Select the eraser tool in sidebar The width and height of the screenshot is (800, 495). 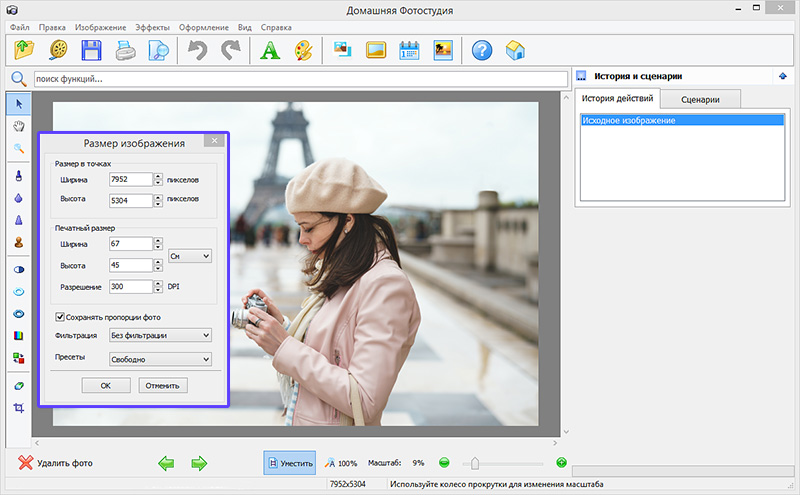tap(19, 386)
